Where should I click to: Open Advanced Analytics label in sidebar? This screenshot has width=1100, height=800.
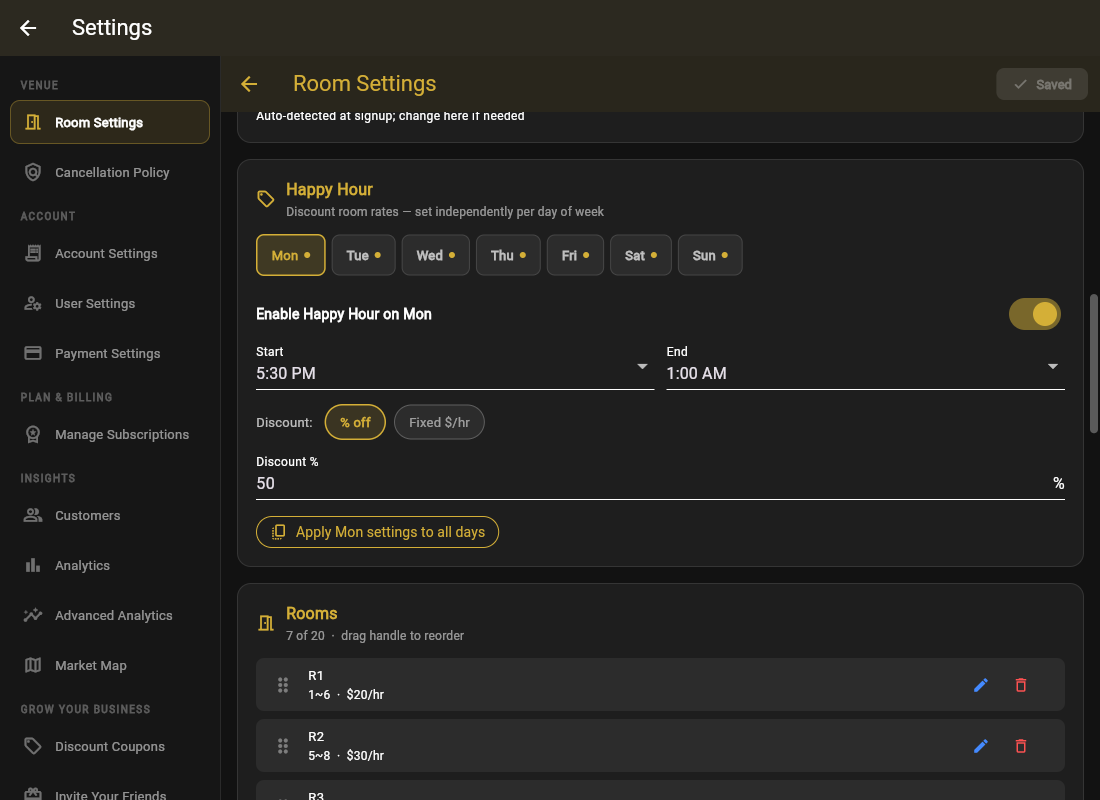(x=114, y=615)
